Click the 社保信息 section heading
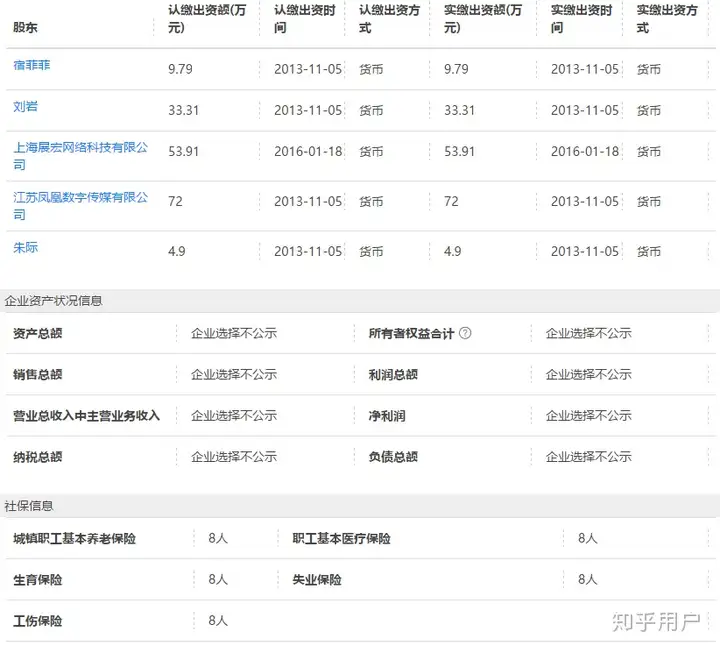Viewport: 720px width, 646px height. click(x=29, y=506)
